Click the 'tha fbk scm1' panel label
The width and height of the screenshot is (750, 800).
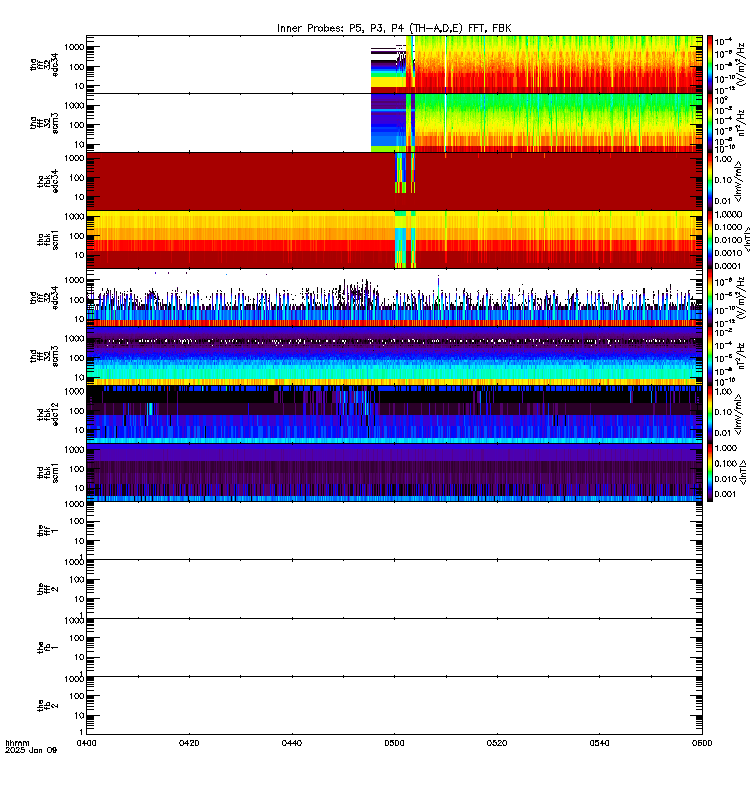coord(48,240)
